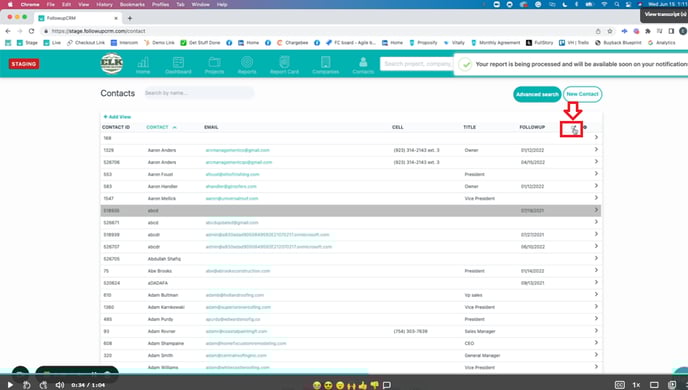Toggle theater mode in video player
Viewport: 688px width, 390px height.
click(x=654, y=385)
